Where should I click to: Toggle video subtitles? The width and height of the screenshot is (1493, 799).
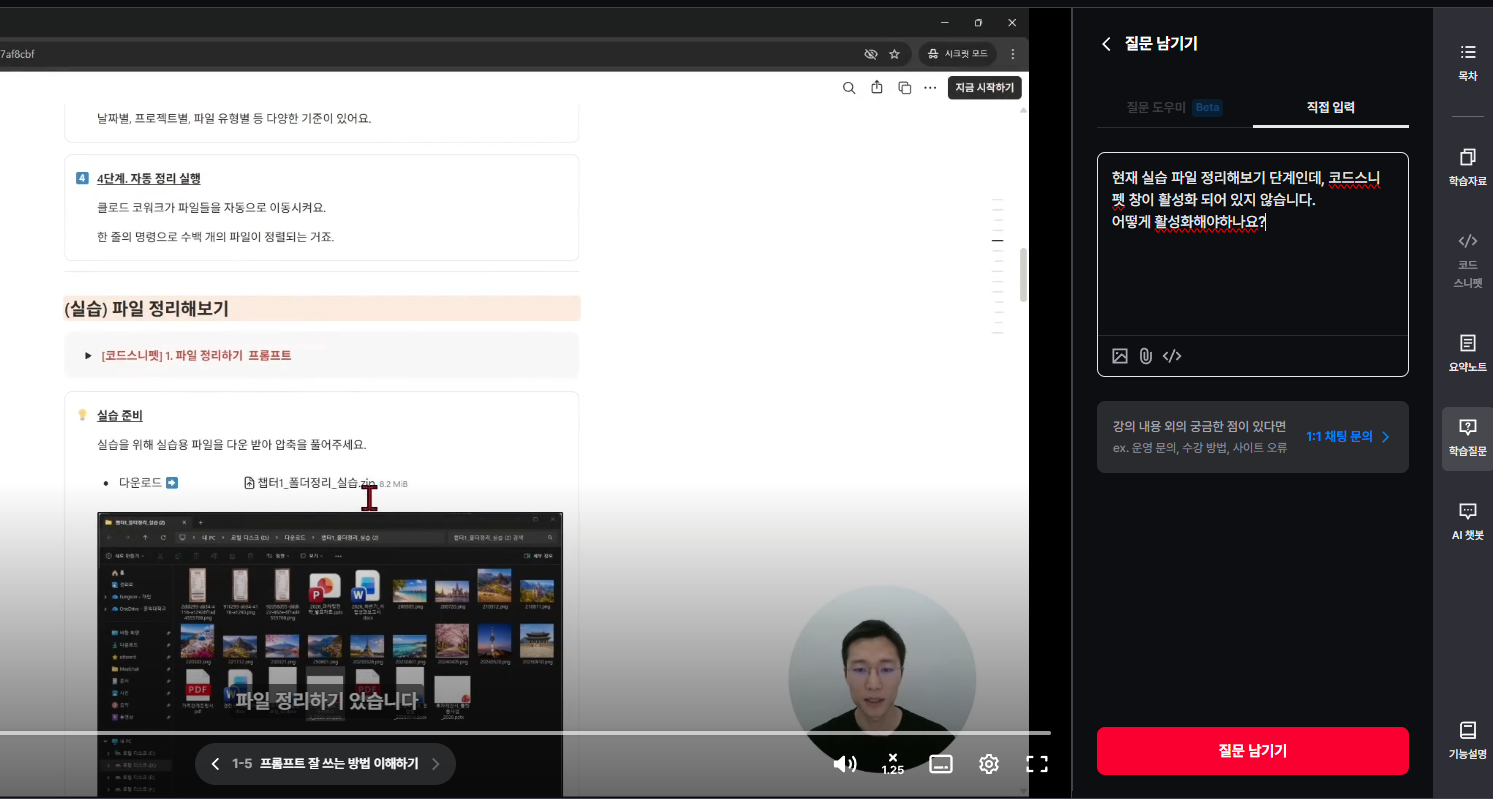pyautogui.click(x=941, y=764)
